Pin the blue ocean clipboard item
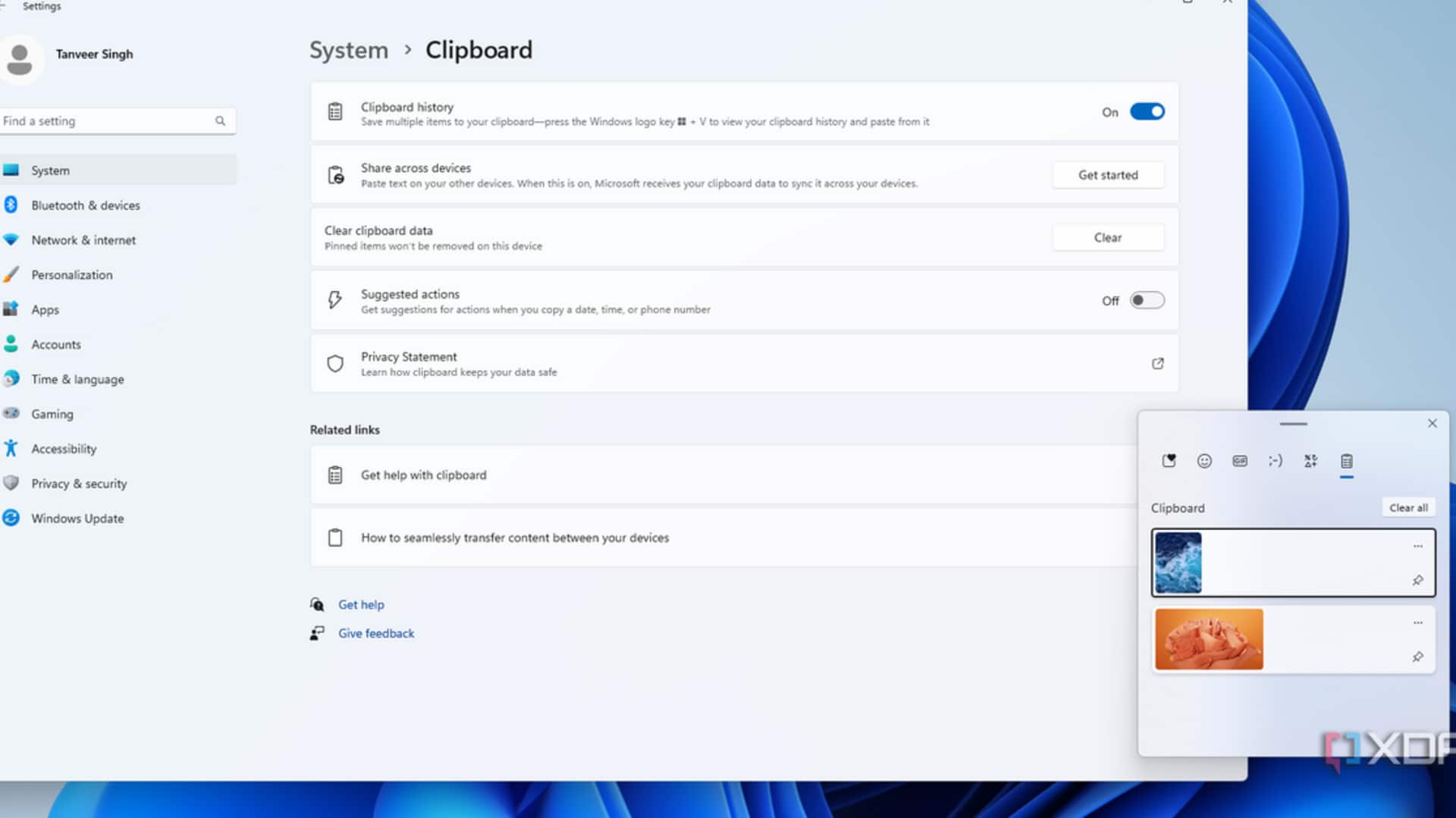This screenshot has width=1456, height=818. pyautogui.click(x=1417, y=581)
